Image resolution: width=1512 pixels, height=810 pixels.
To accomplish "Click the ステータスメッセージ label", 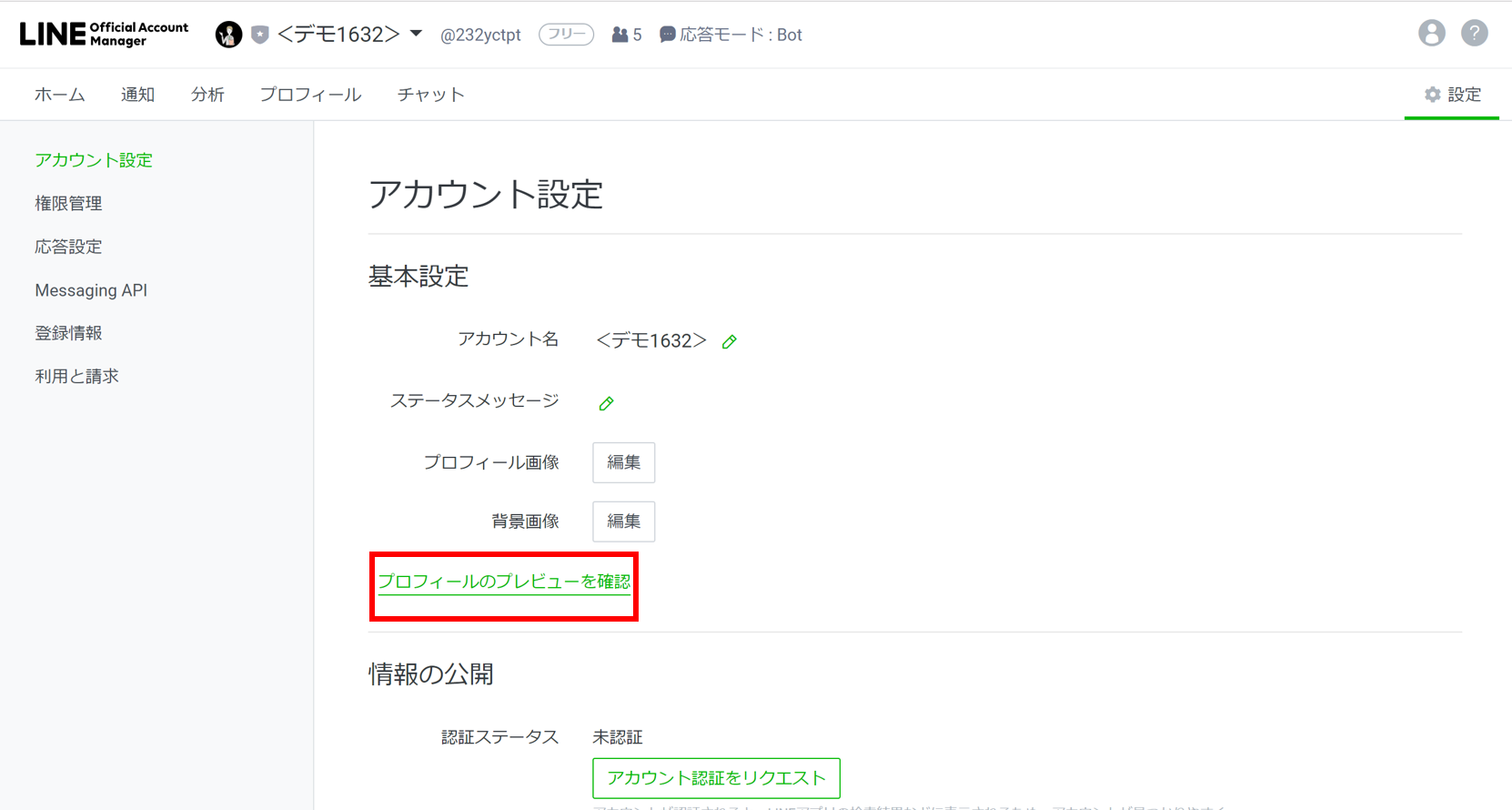I will coord(474,401).
